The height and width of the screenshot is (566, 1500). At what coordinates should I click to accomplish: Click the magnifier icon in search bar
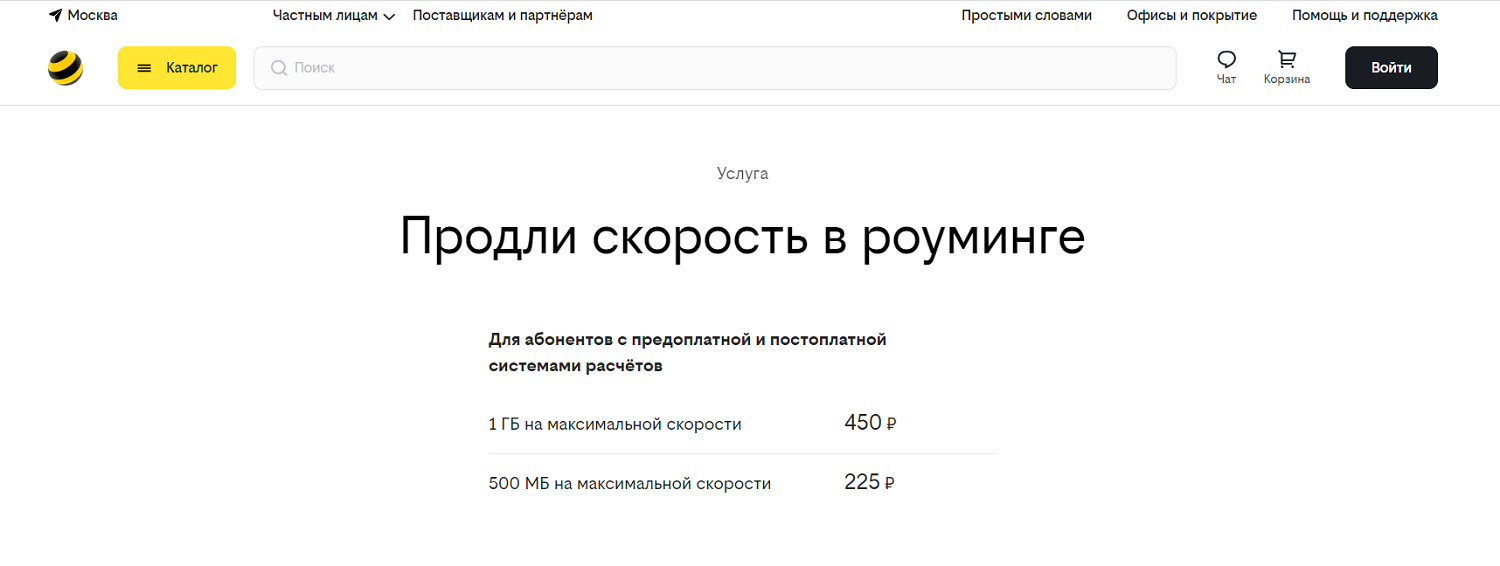[x=279, y=68]
